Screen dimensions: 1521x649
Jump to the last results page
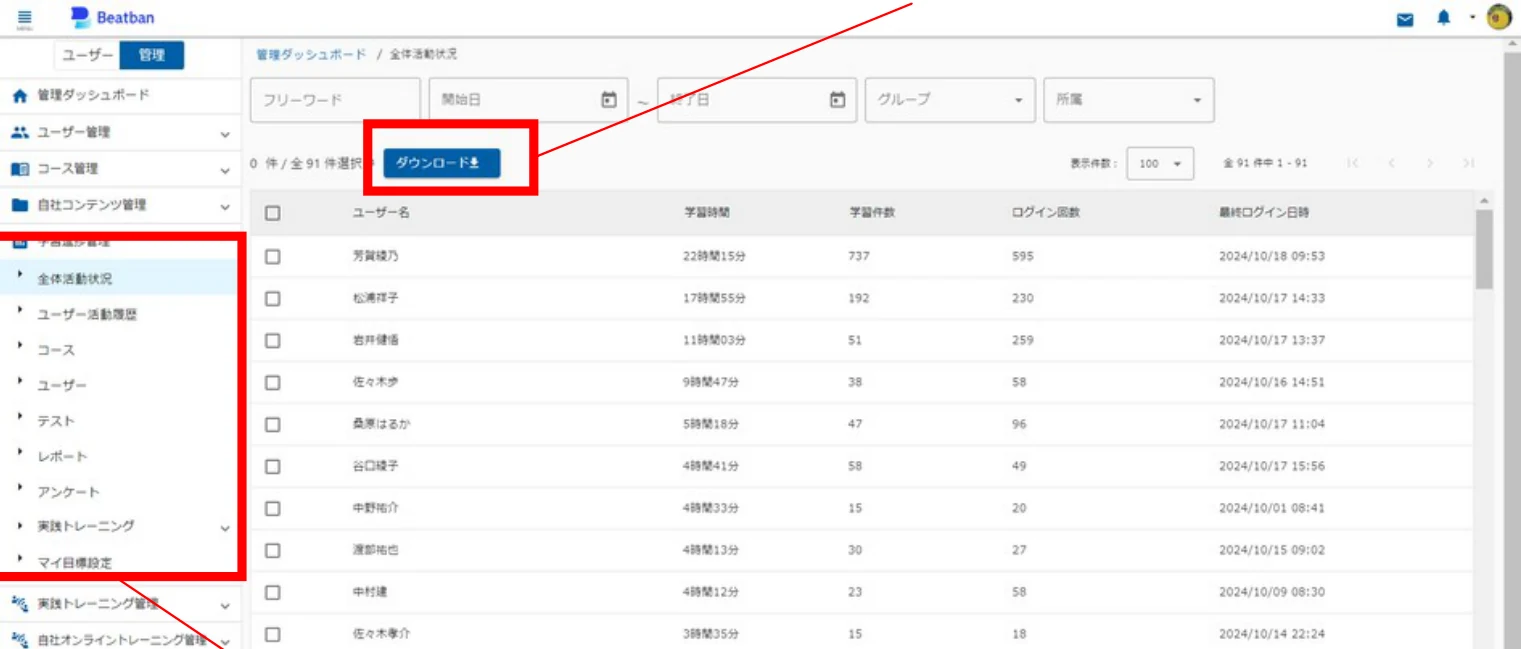pos(1468,163)
